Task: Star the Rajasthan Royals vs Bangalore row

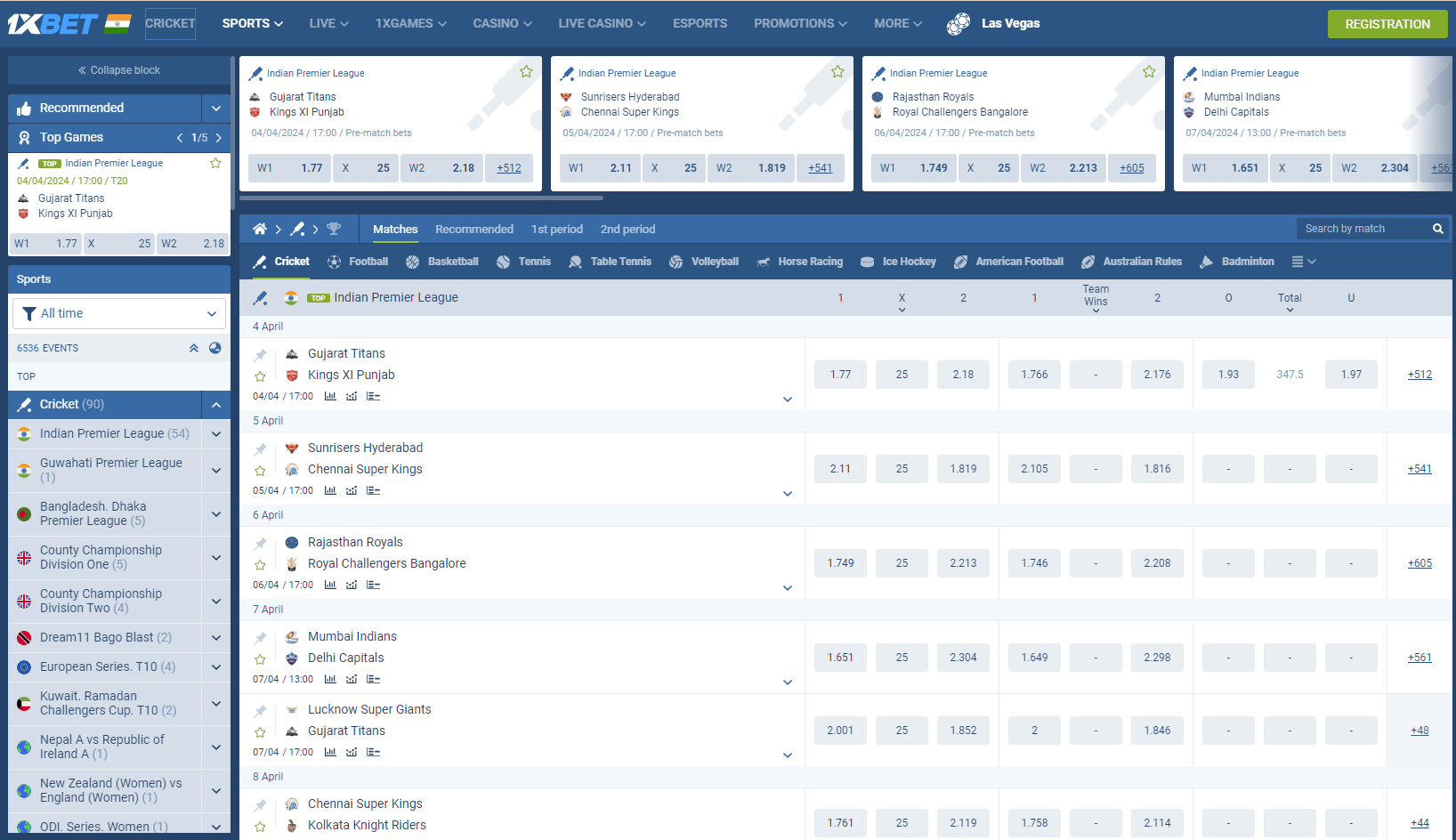Action: 260,565
